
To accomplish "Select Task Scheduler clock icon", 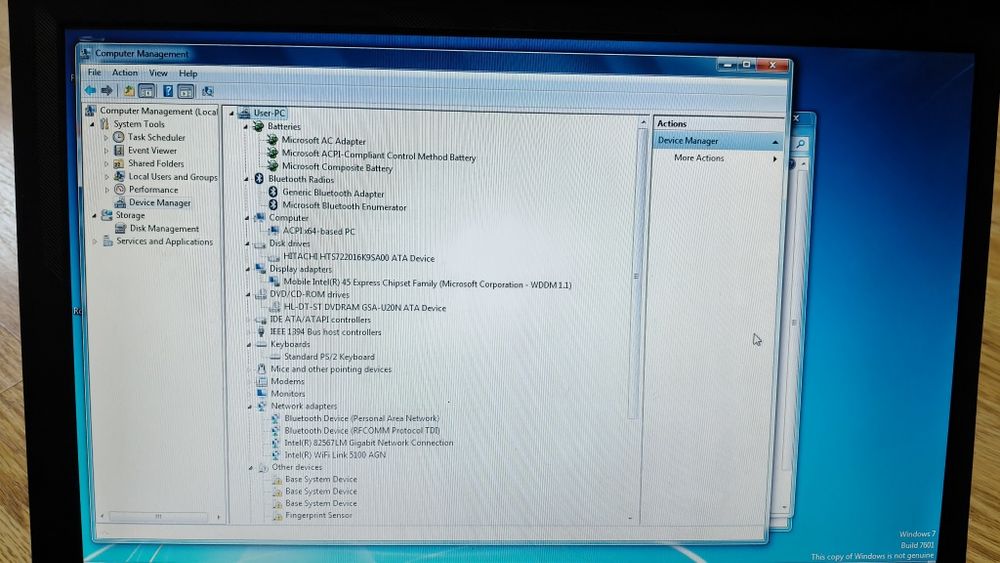I will tap(119, 137).
